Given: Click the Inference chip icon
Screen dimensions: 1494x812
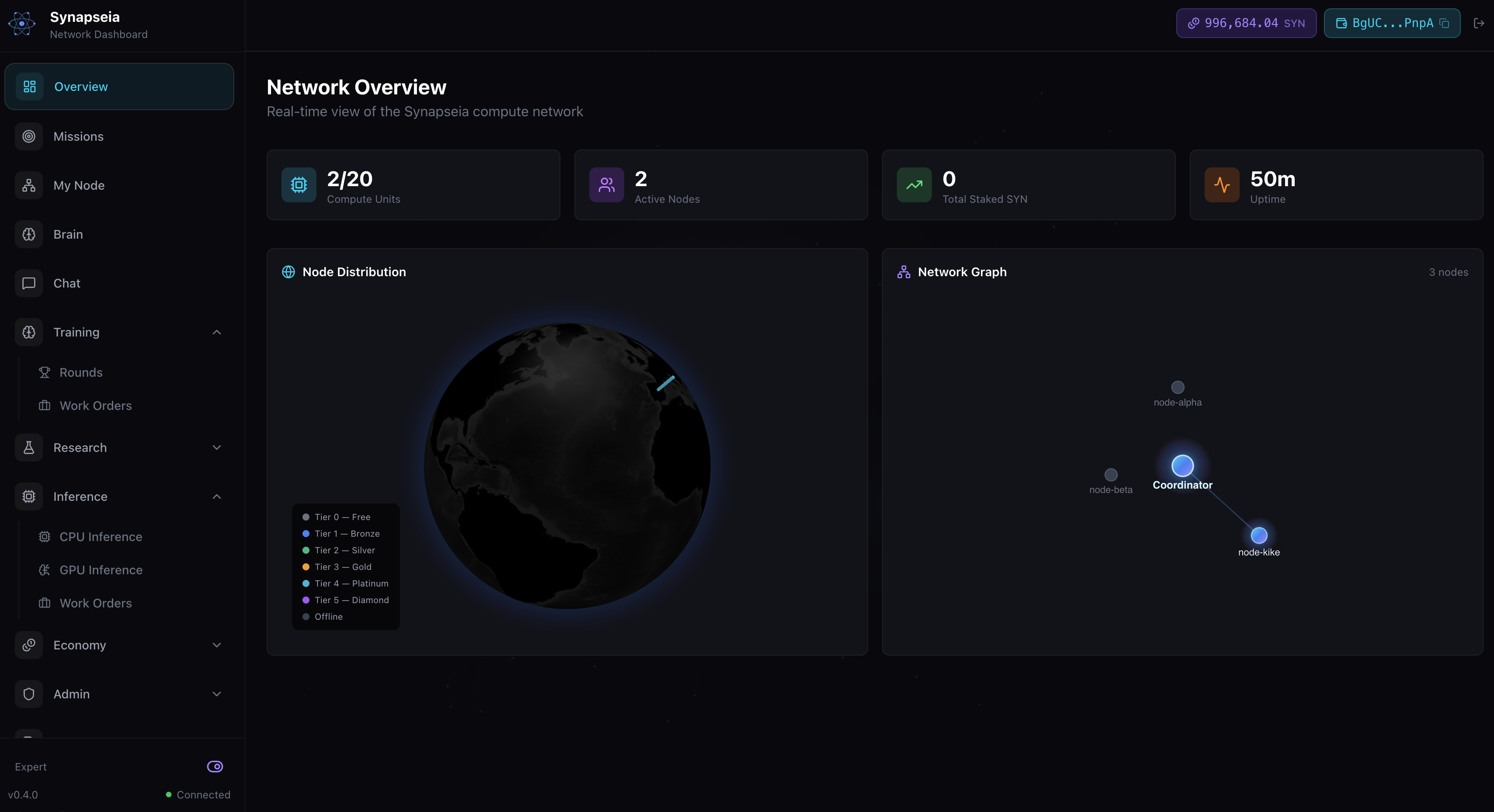Looking at the screenshot, I should click(x=29, y=496).
